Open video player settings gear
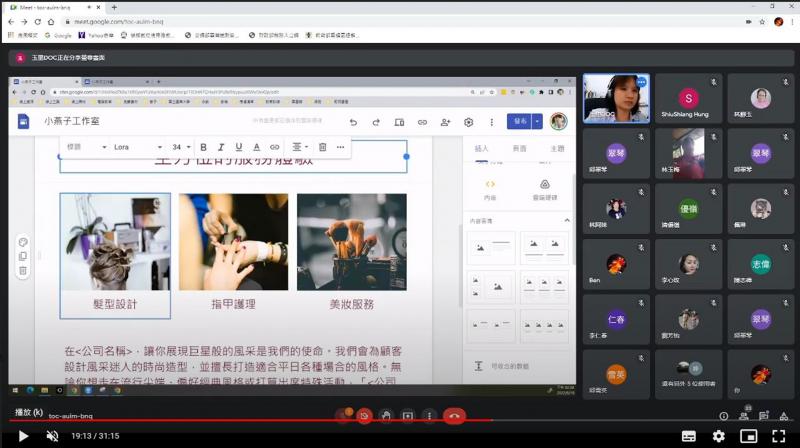The height and width of the screenshot is (448, 800). [718, 436]
